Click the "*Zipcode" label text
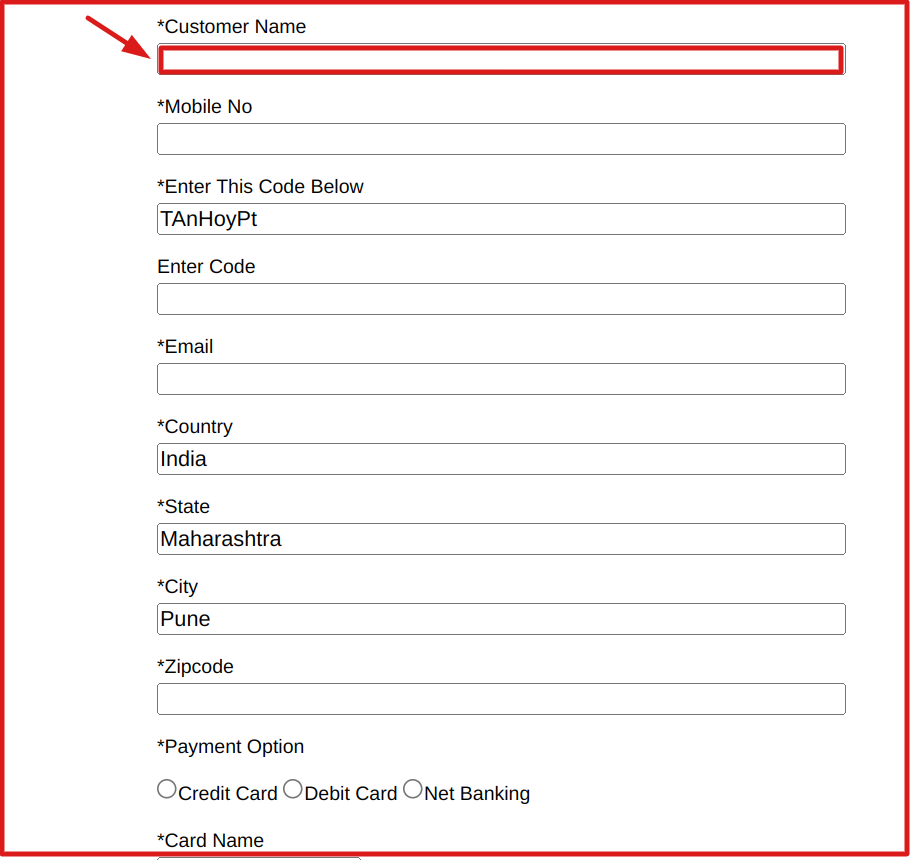The image size is (918, 860). point(195,667)
